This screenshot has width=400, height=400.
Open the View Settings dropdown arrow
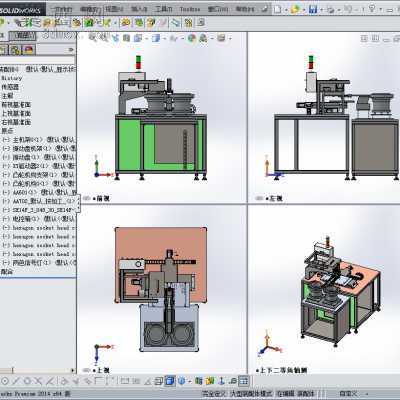[230, 39]
